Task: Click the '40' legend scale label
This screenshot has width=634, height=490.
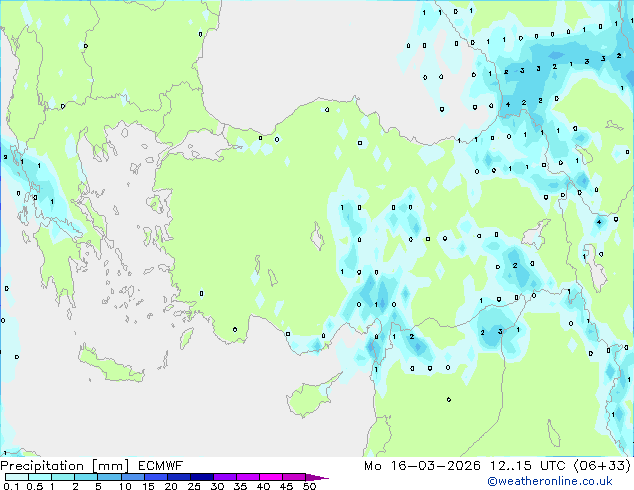Action: 263,486
